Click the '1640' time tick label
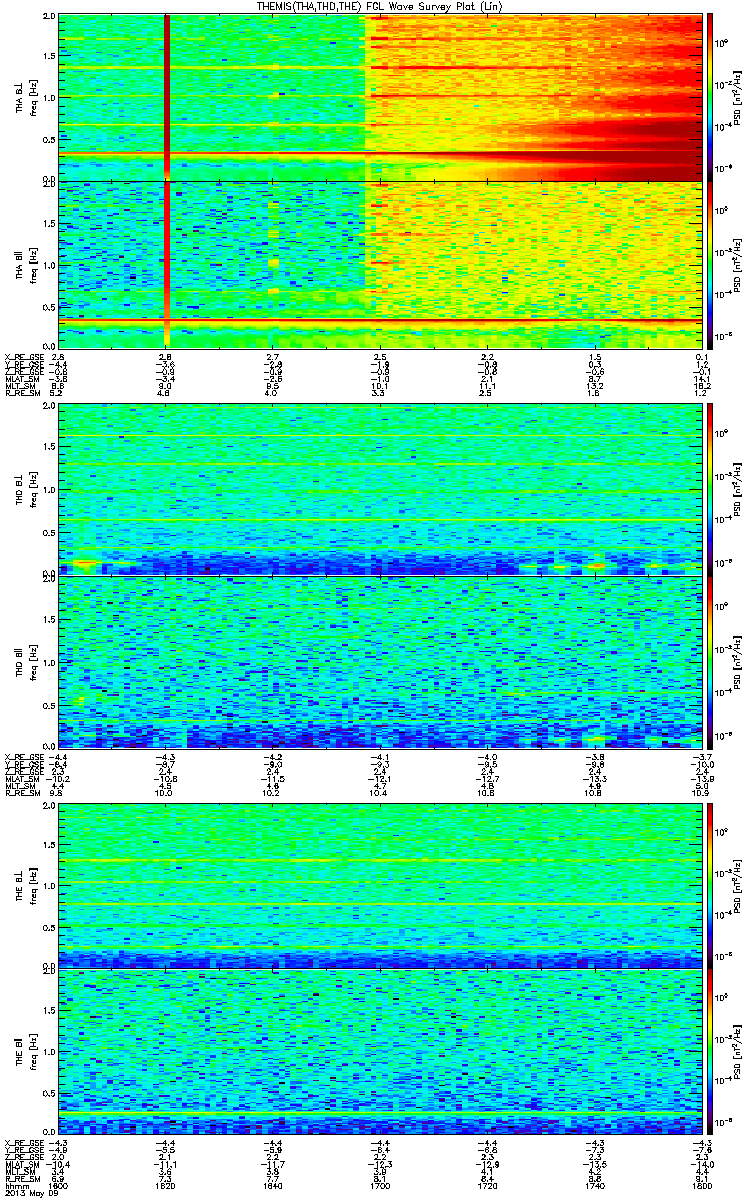The width and height of the screenshot is (750, 1200). [273, 1184]
